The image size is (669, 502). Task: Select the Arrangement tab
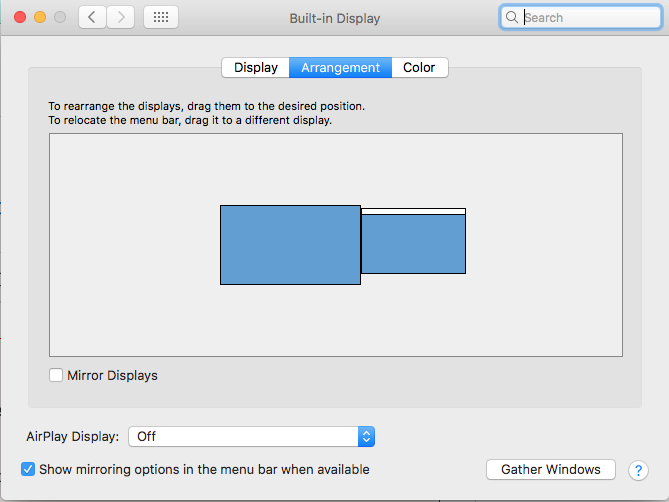340,67
